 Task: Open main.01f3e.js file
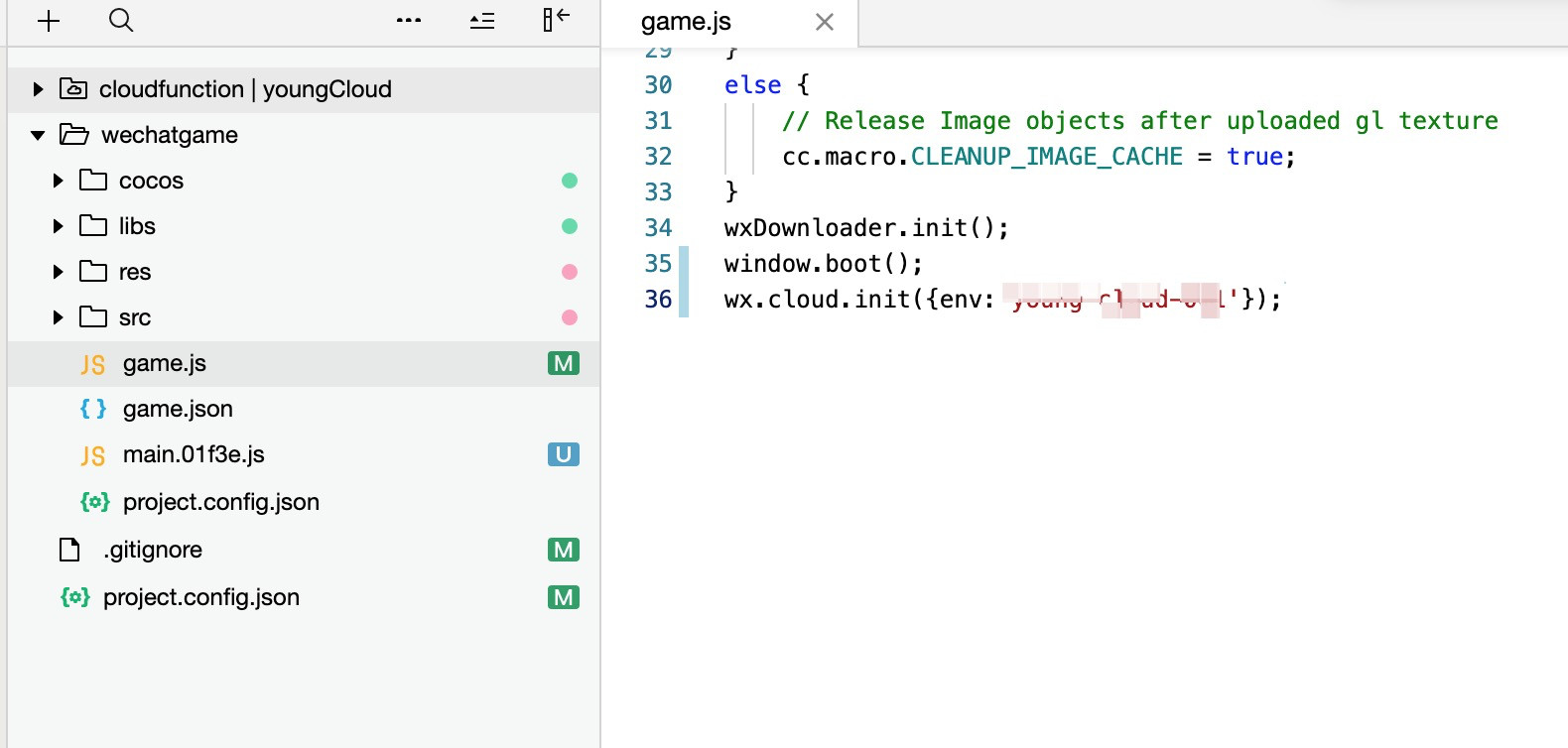pos(194,454)
